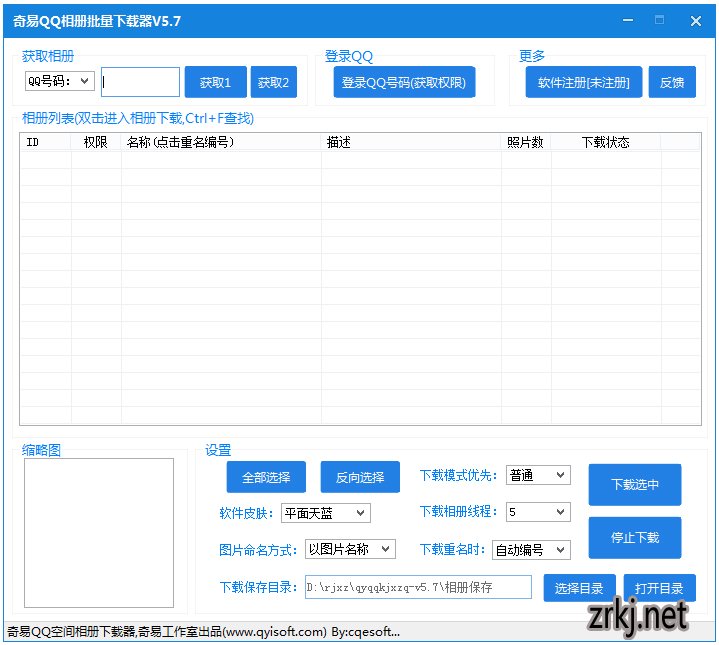The width and height of the screenshot is (719, 645).
Task: Expand the 下载重名时 dropdown
Action: click(531, 550)
